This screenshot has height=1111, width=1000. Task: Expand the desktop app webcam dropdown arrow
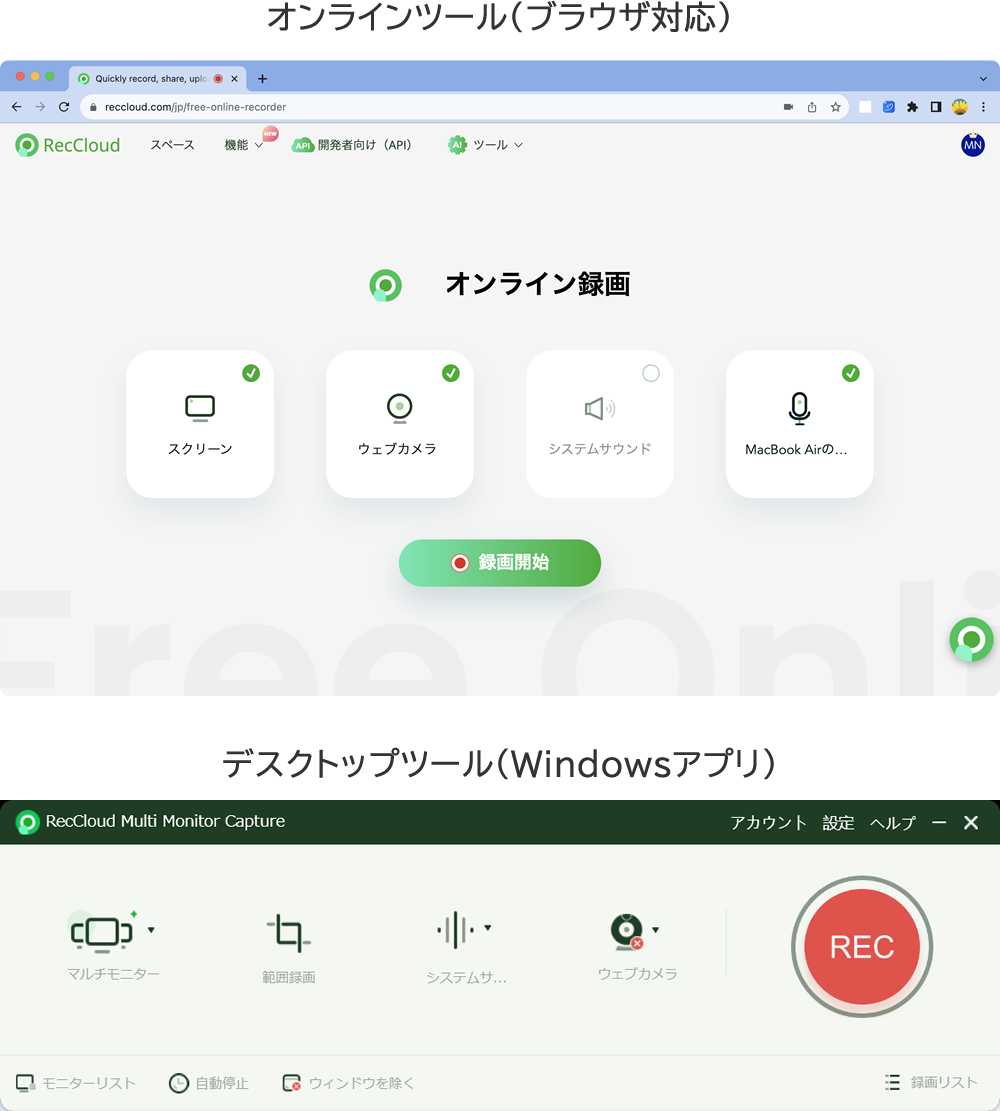click(656, 930)
